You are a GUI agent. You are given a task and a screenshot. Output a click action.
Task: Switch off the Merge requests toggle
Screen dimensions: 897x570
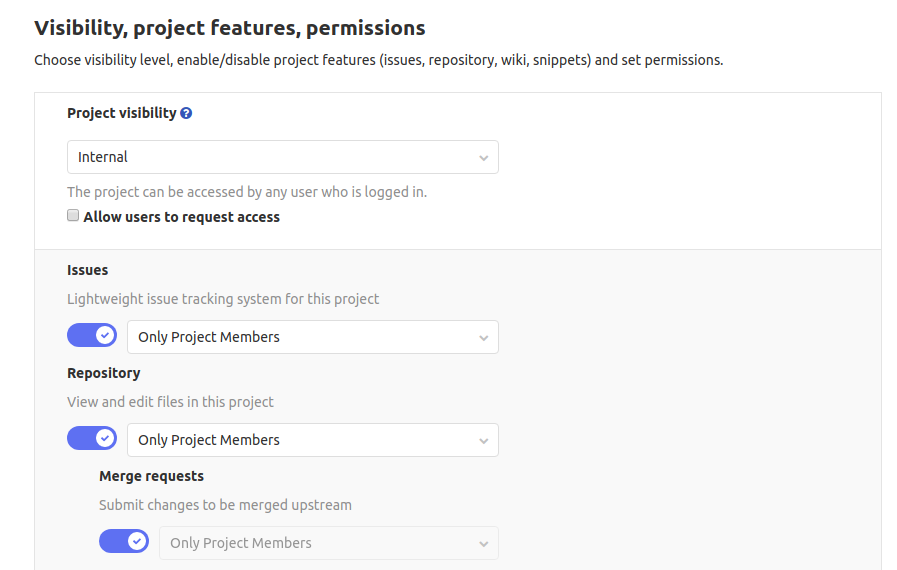click(124, 542)
